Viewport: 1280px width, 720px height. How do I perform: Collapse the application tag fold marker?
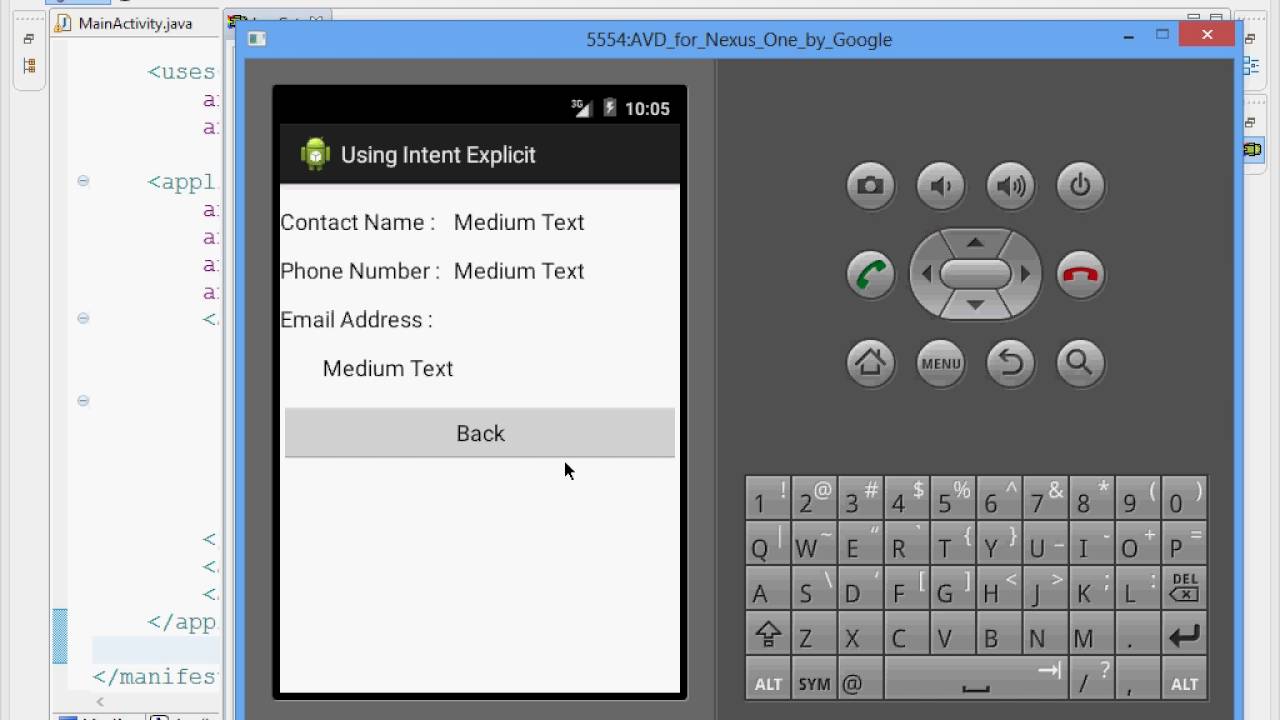coord(83,181)
